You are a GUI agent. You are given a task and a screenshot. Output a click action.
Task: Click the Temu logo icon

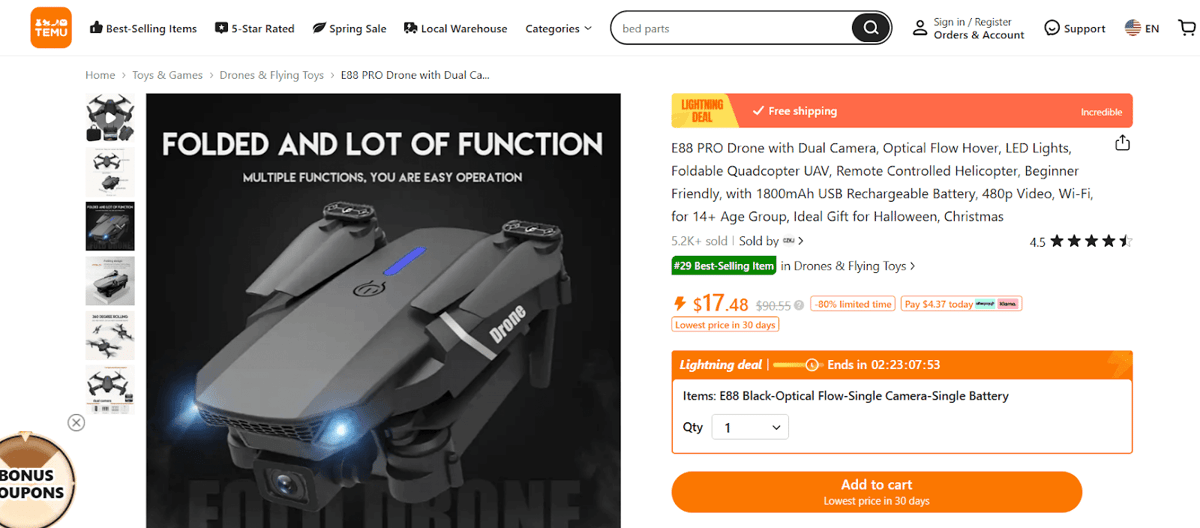51,28
